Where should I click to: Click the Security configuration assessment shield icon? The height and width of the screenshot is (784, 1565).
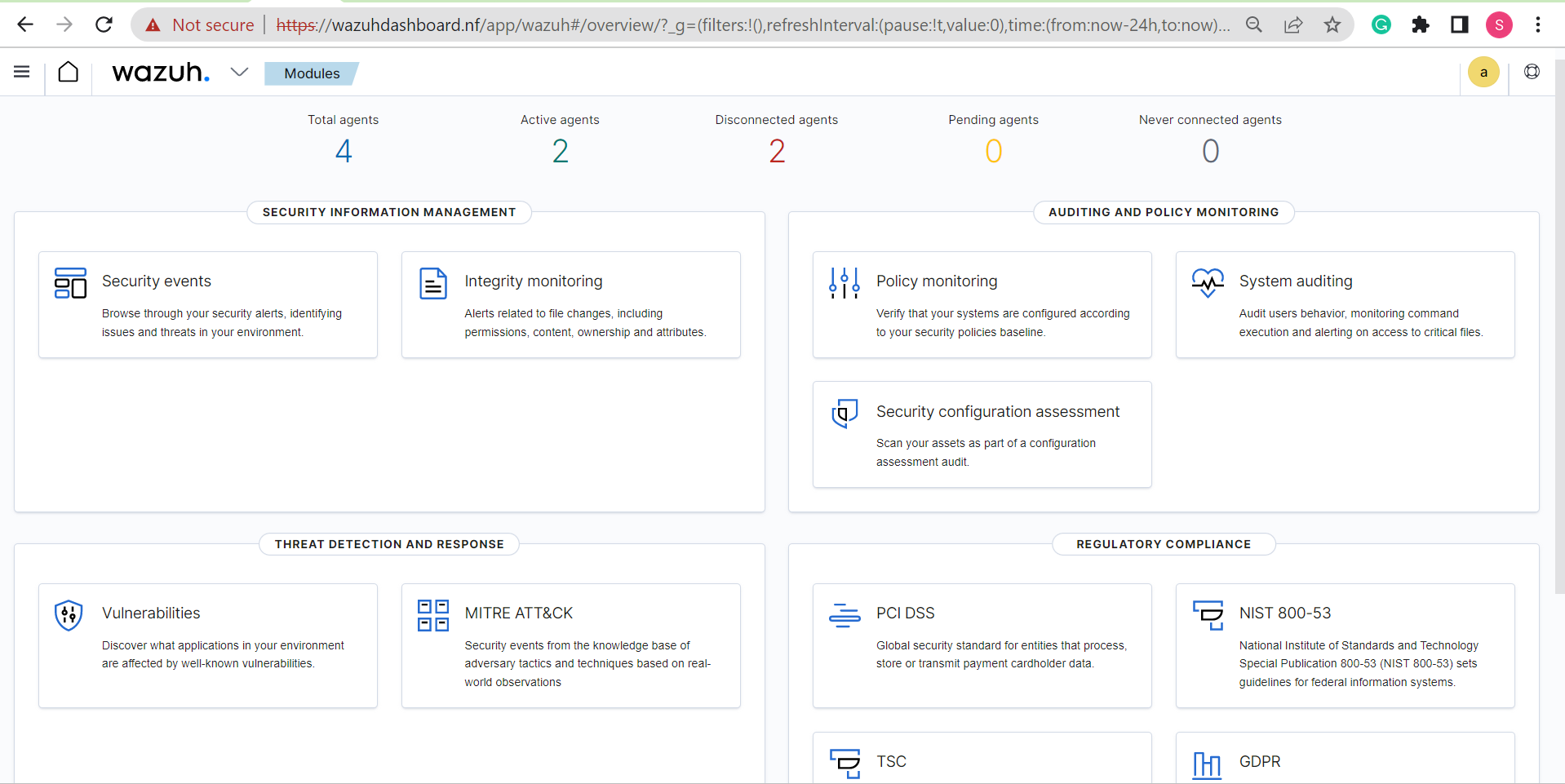(x=845, y=414)
